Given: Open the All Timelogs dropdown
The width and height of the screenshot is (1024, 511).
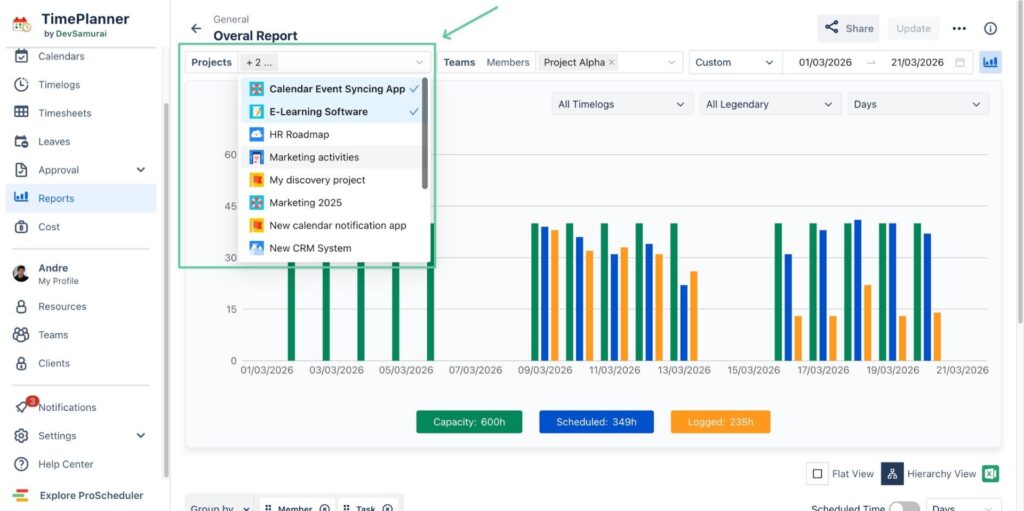Looking at the screenshot, I should (x=620, y=105).
